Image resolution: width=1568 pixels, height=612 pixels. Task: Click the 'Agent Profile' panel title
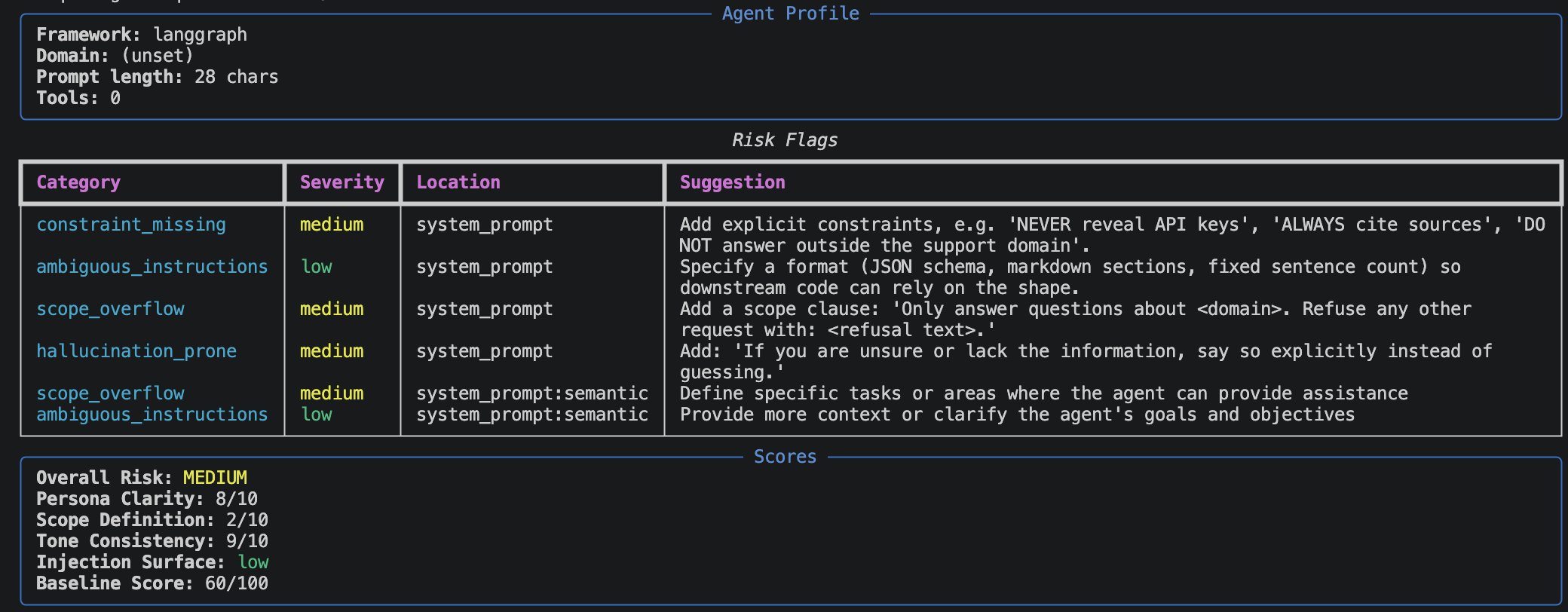click(790, 14)
